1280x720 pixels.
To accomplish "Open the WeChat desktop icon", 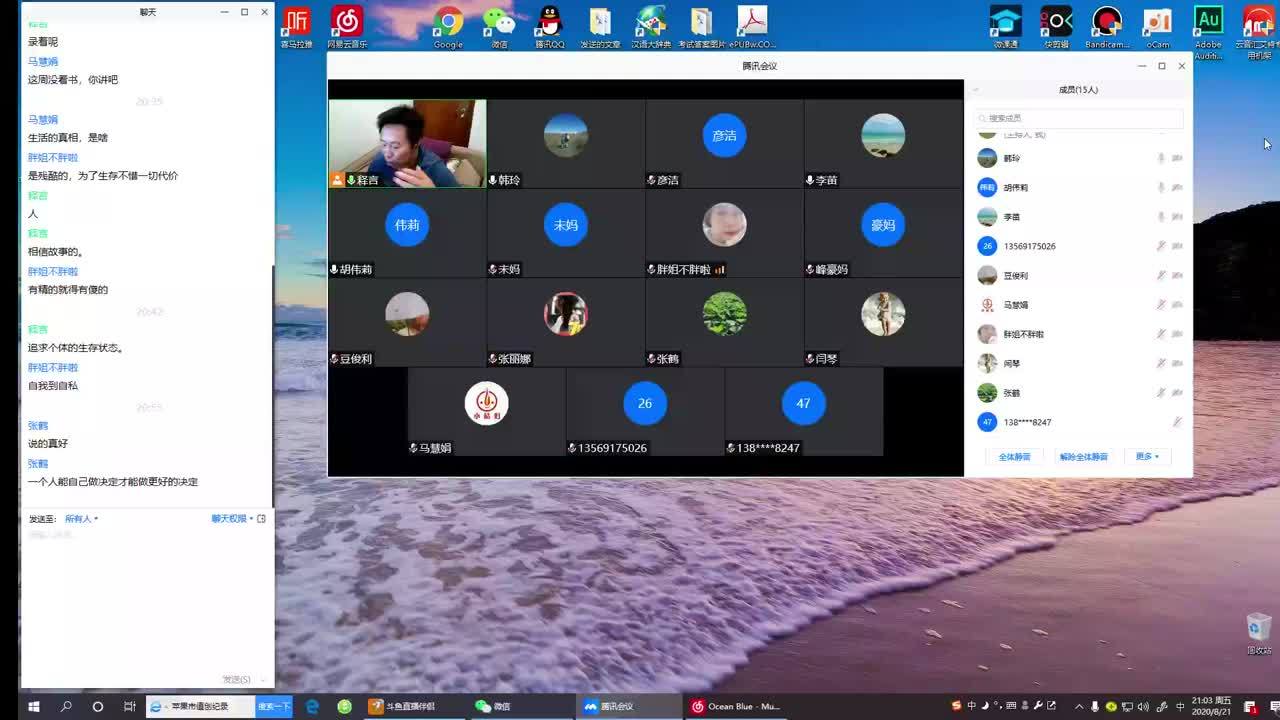I will coord(499,24).
